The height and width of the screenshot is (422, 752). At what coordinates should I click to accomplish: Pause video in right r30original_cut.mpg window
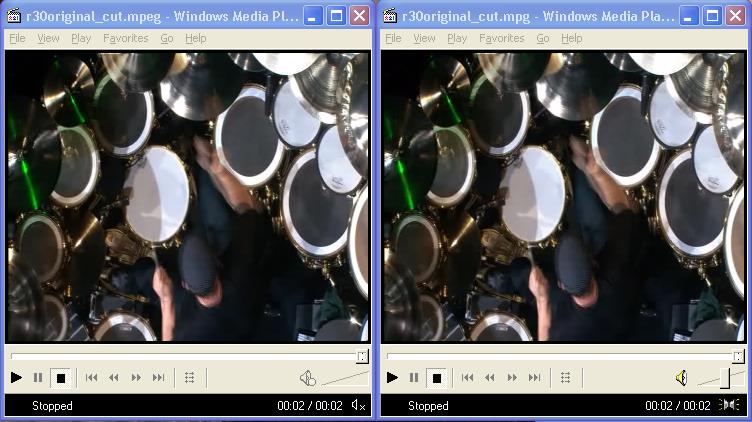(414, 378)
